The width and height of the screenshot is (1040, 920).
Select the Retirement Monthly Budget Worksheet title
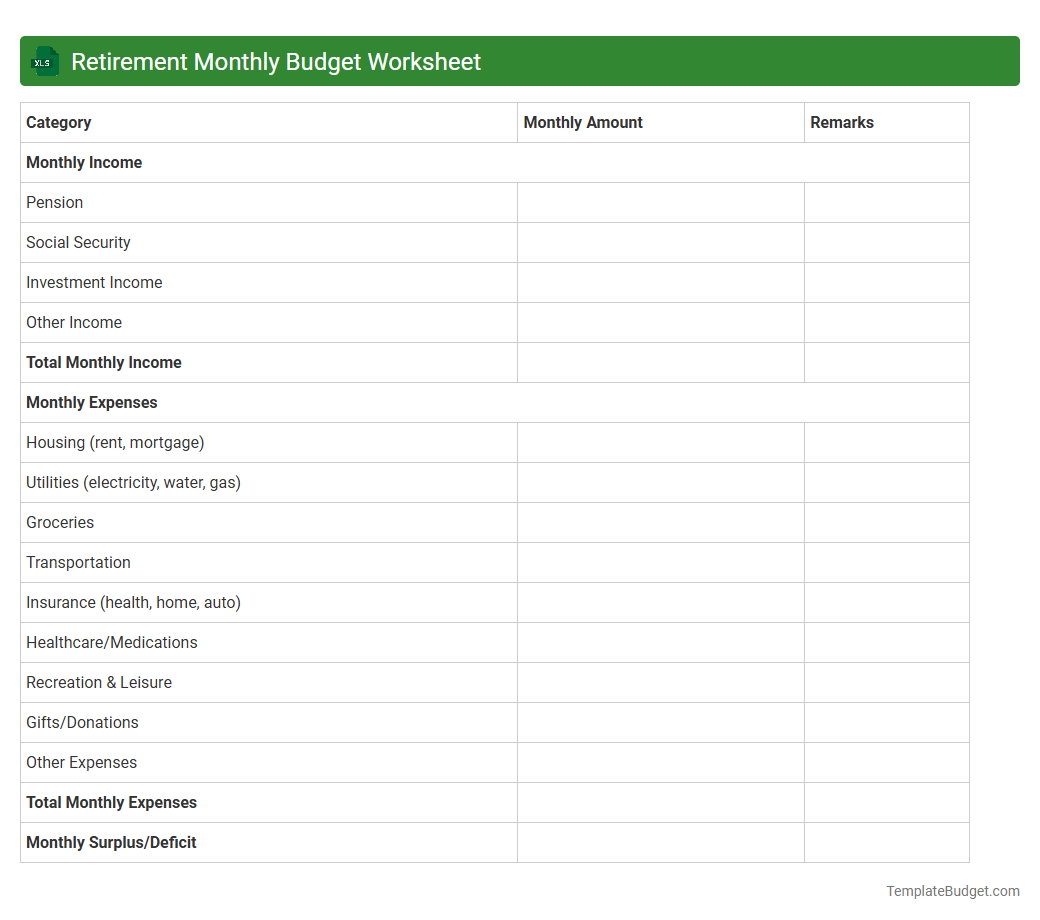click(275, 61)
